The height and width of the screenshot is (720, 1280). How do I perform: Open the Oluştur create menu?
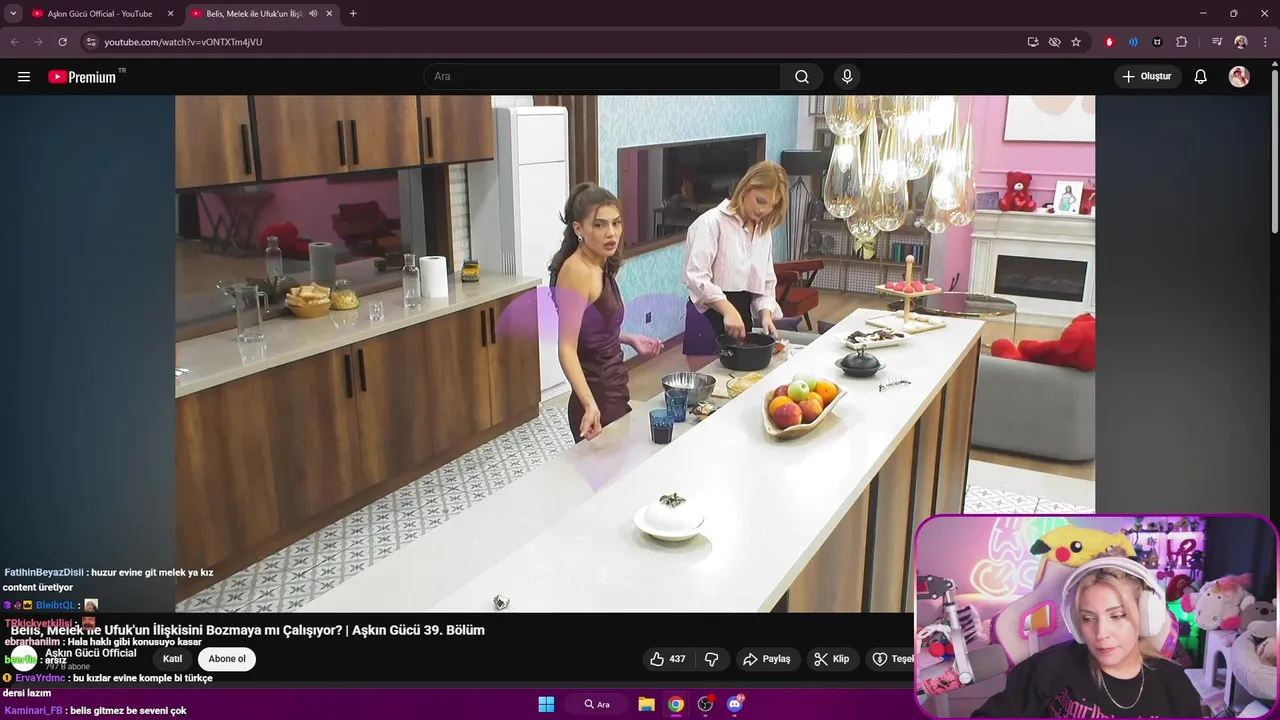tap(1147, 77)
